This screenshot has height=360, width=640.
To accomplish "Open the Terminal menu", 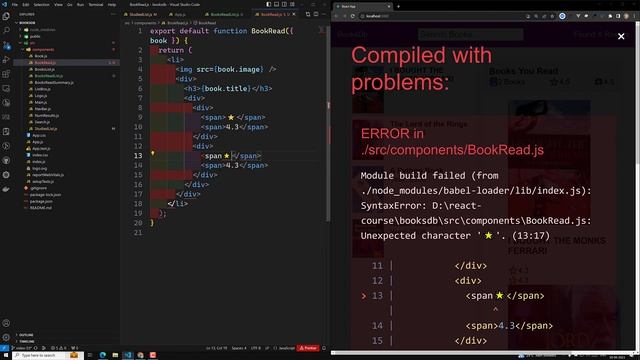I will tap(96, 4).
